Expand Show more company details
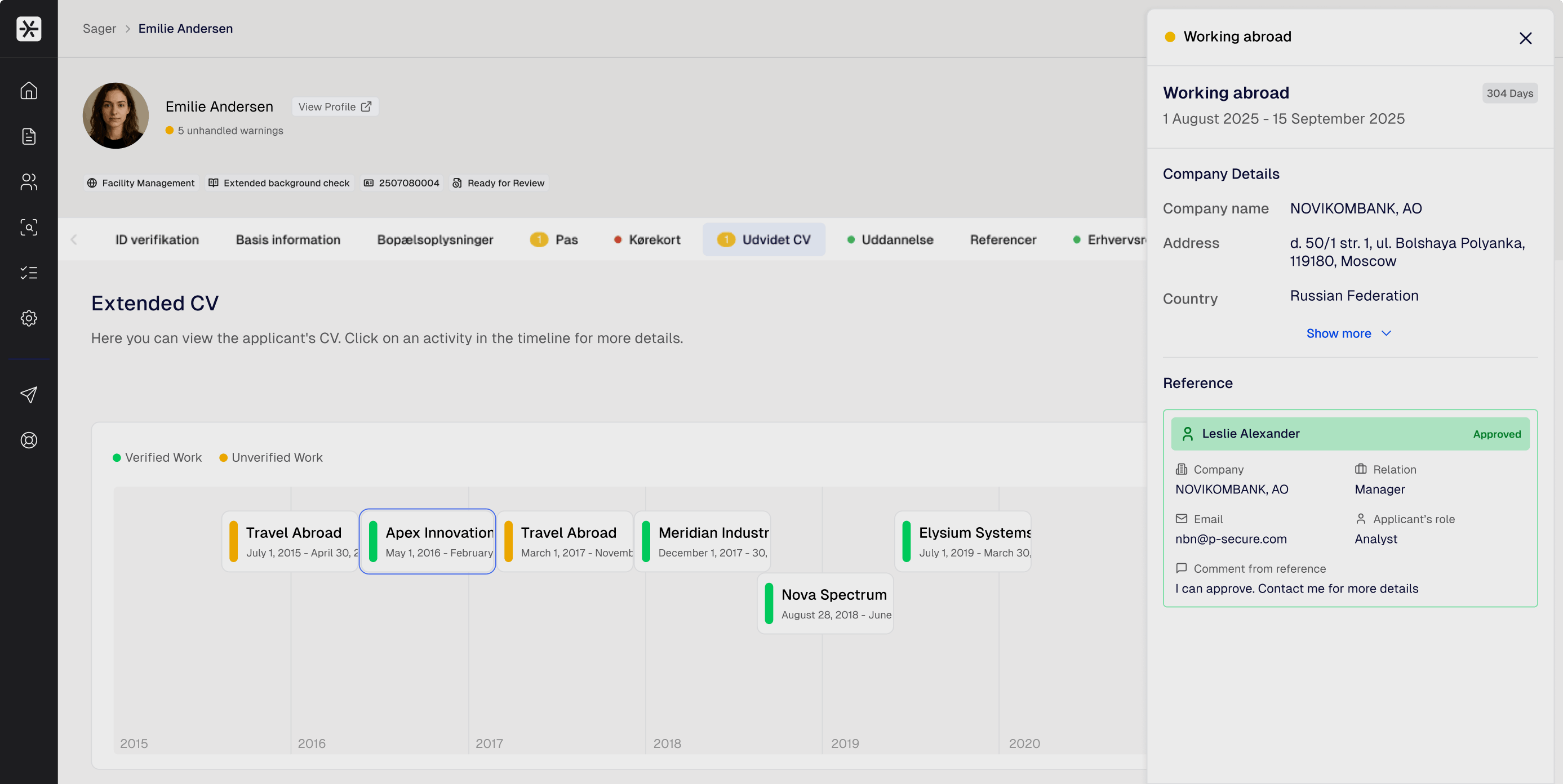 coord(1348,333)
